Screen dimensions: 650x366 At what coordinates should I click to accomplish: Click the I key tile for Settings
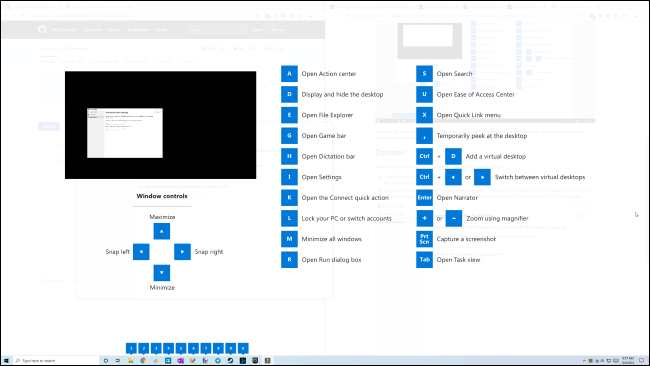[x=289, y=177]
